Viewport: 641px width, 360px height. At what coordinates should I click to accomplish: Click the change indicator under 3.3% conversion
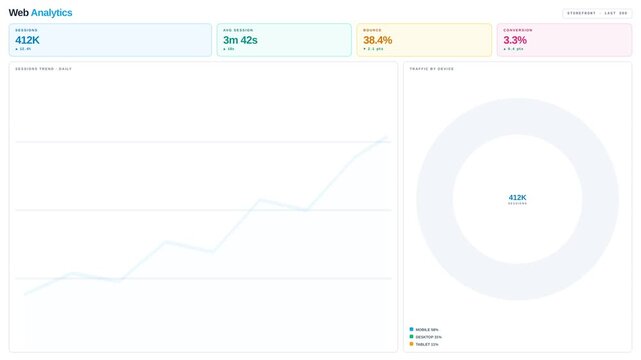(513, 49)
